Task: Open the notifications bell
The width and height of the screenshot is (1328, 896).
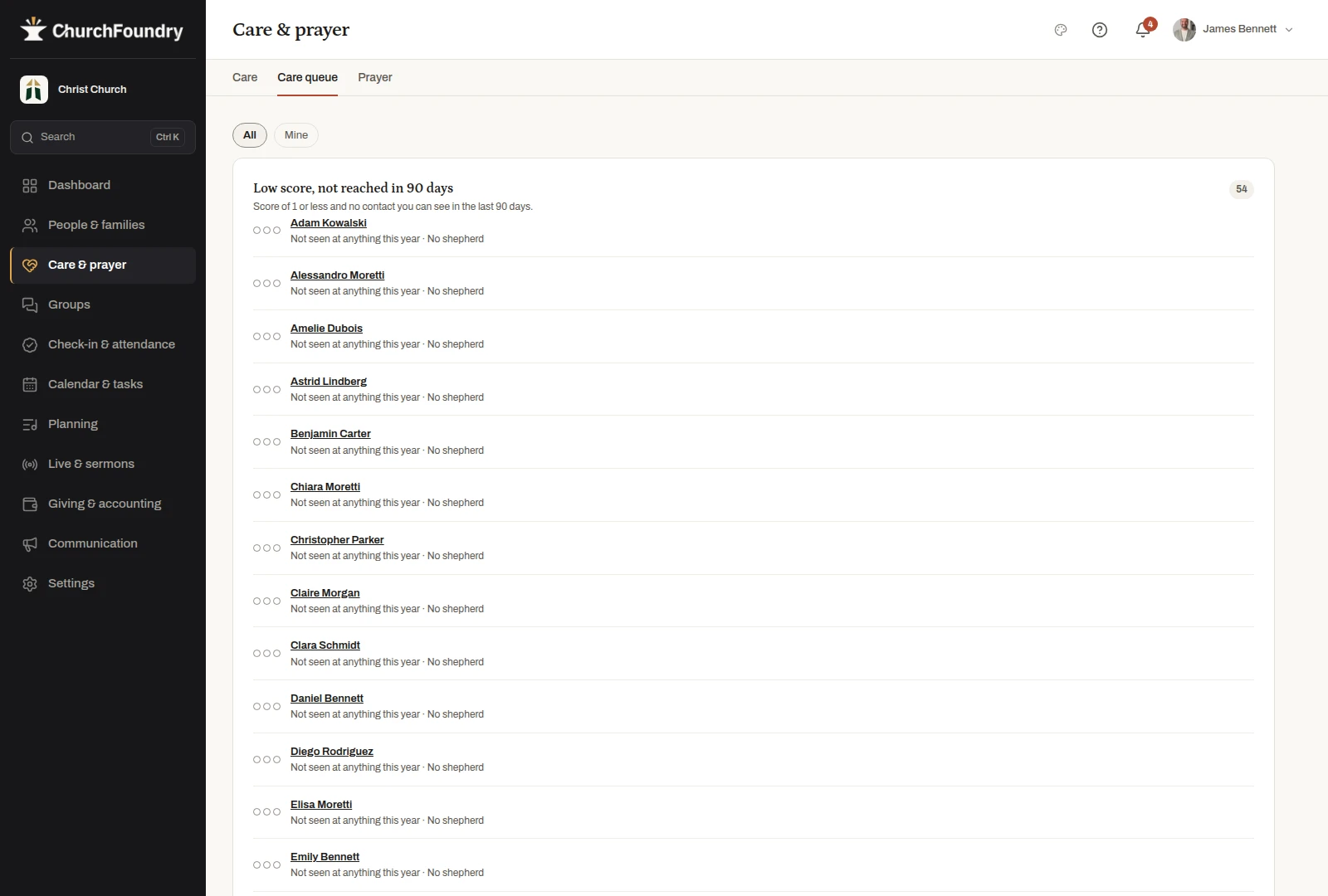Action: (x=1143, y=30)
